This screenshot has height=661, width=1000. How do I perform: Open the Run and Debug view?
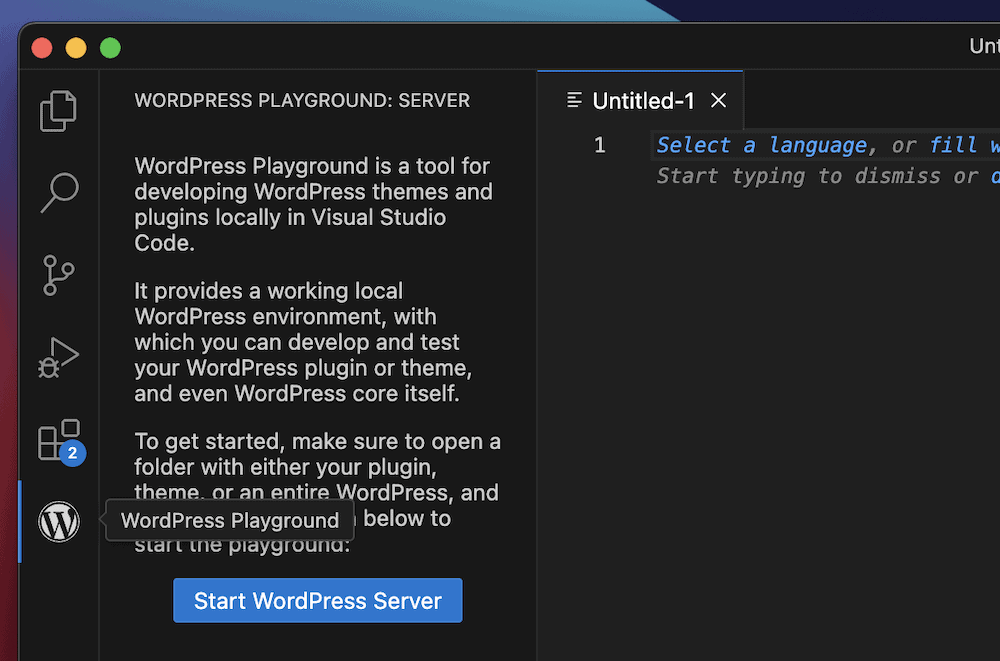click(x=58, y=356)
